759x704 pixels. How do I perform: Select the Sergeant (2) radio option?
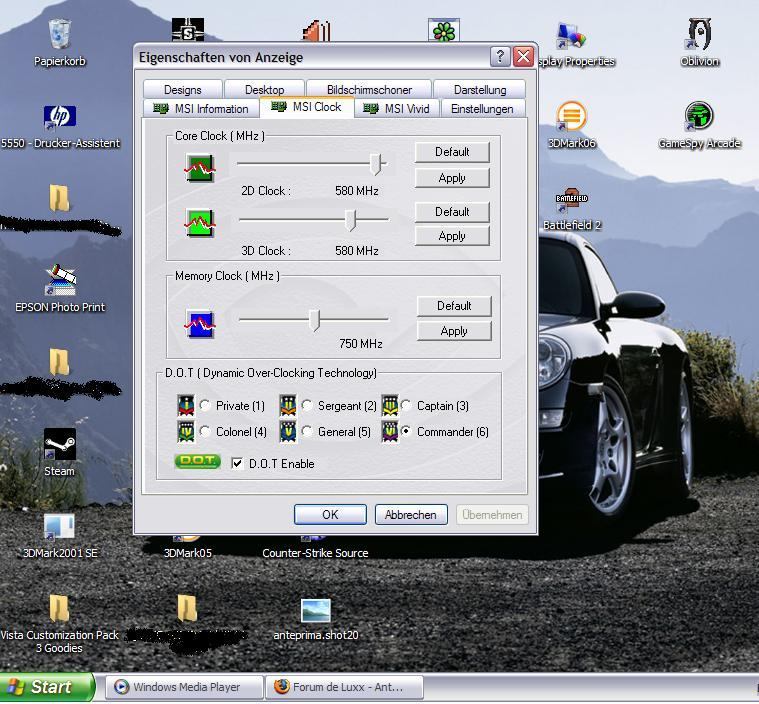(307, 405)
